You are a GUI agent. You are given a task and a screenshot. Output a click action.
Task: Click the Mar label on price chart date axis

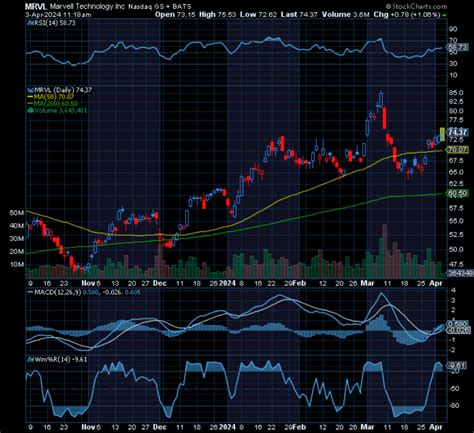367,283
